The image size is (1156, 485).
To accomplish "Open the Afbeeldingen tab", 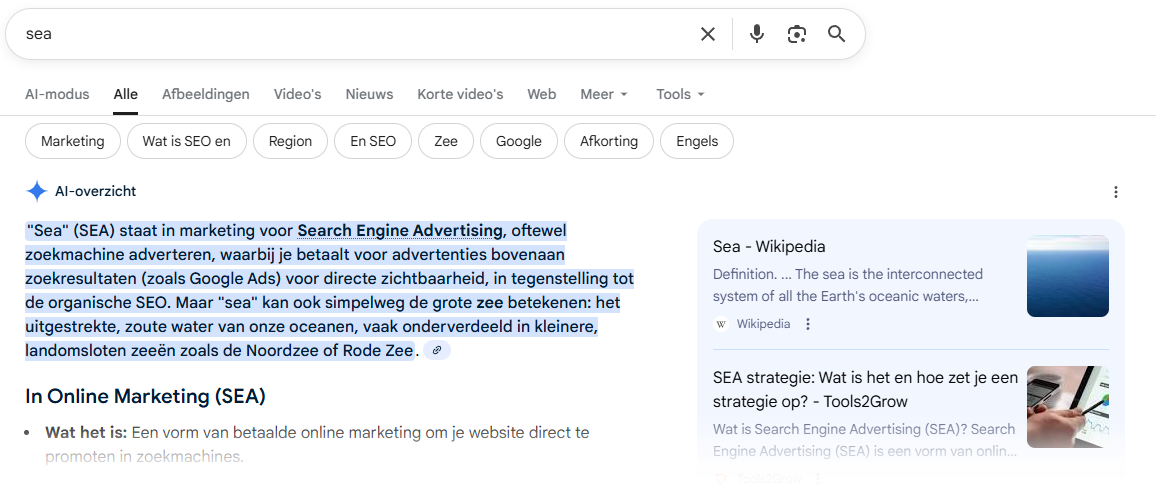I will tap(206, 94).
